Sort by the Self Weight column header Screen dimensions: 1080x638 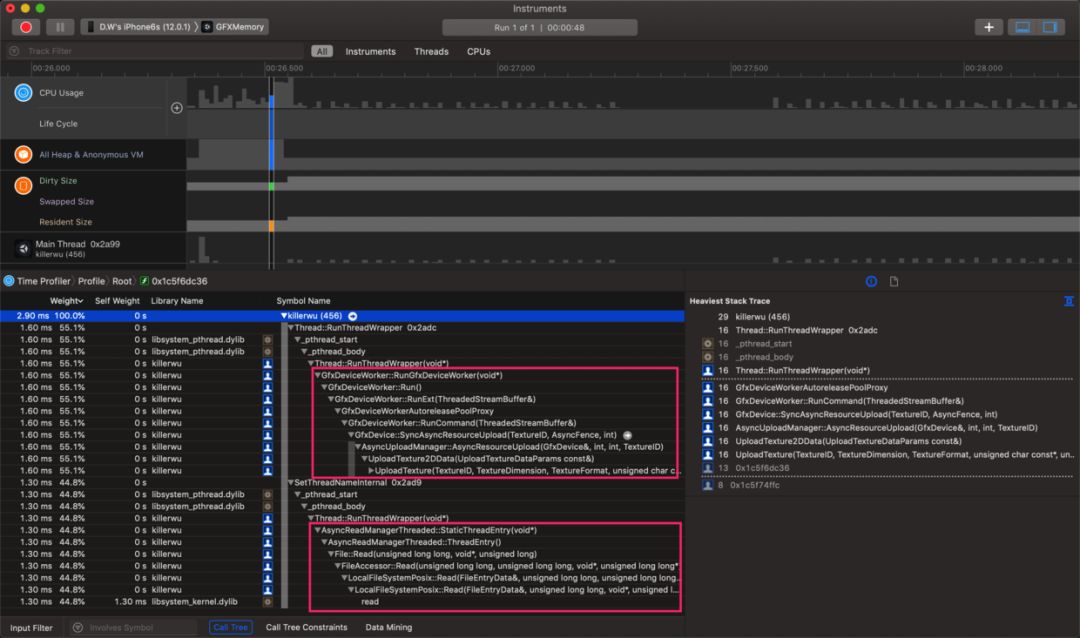tap(117, 301)
